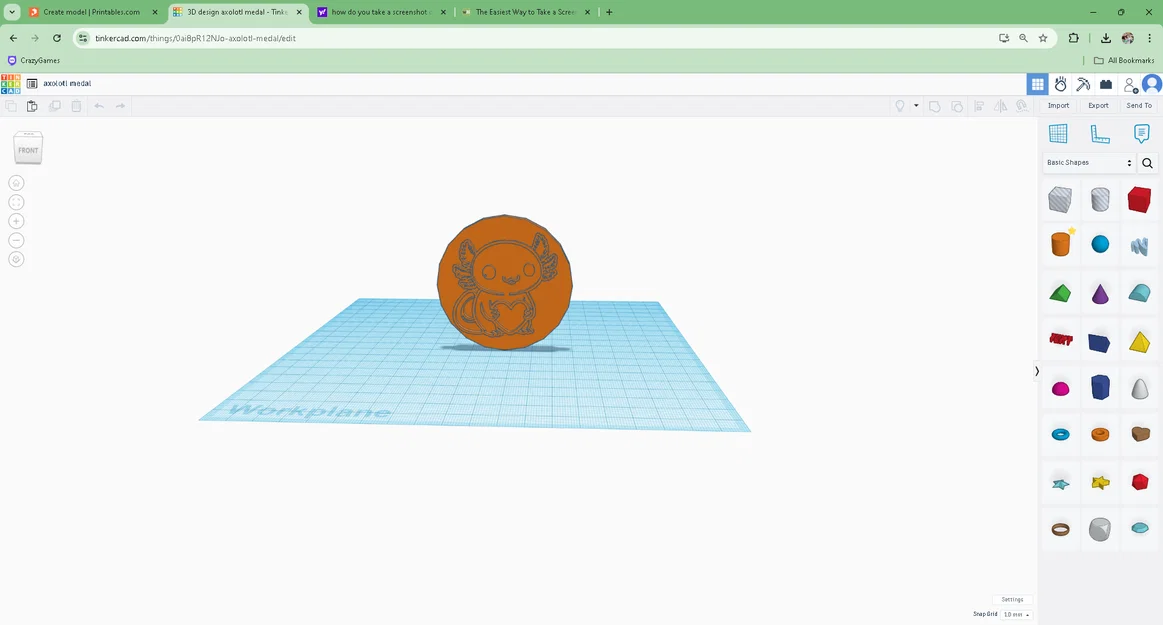This screenshot has width=1163, height=625.
Task: Select the orange axolotl medal model
Action: (504, 282)
